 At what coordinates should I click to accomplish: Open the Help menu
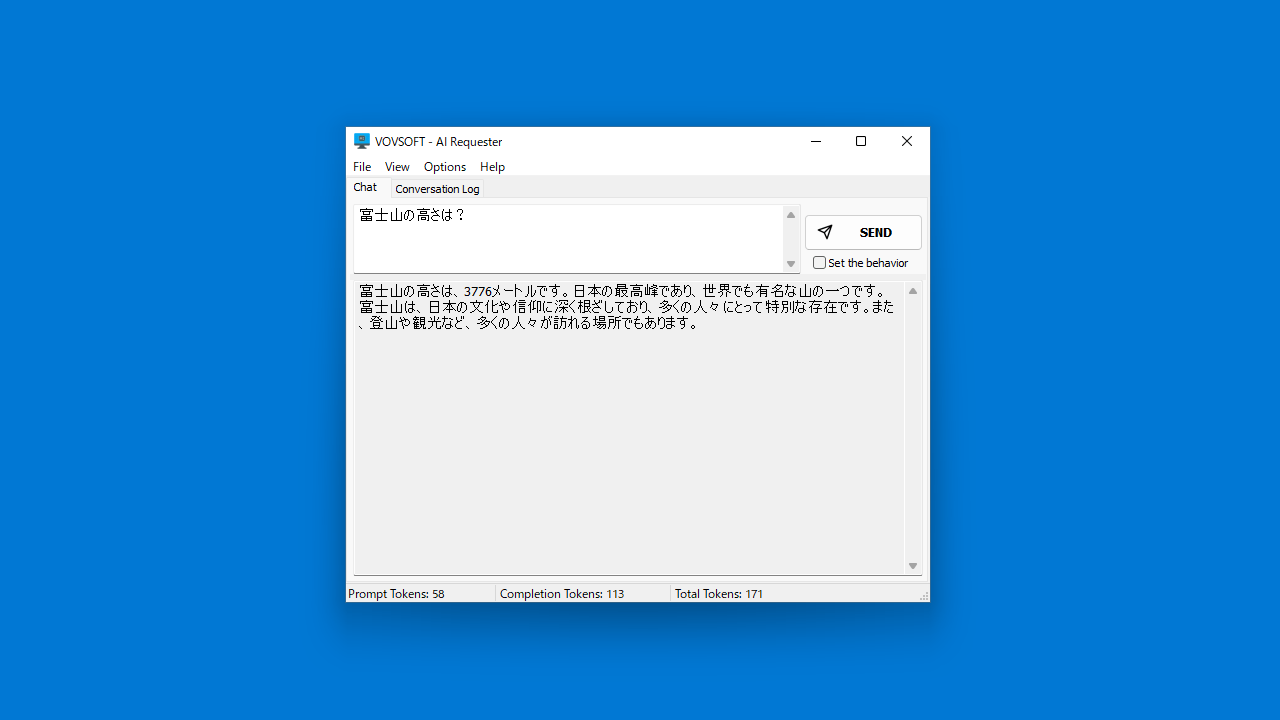pos(492,167)
